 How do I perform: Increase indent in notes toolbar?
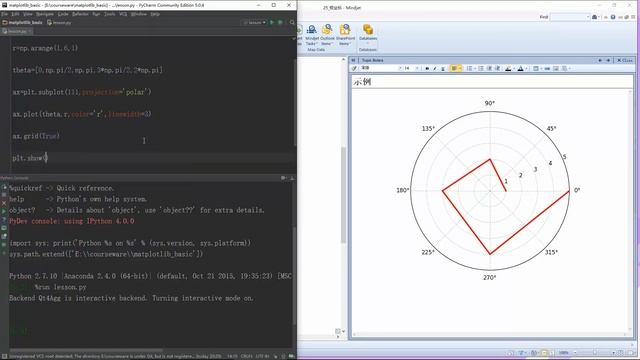point(498,68)
